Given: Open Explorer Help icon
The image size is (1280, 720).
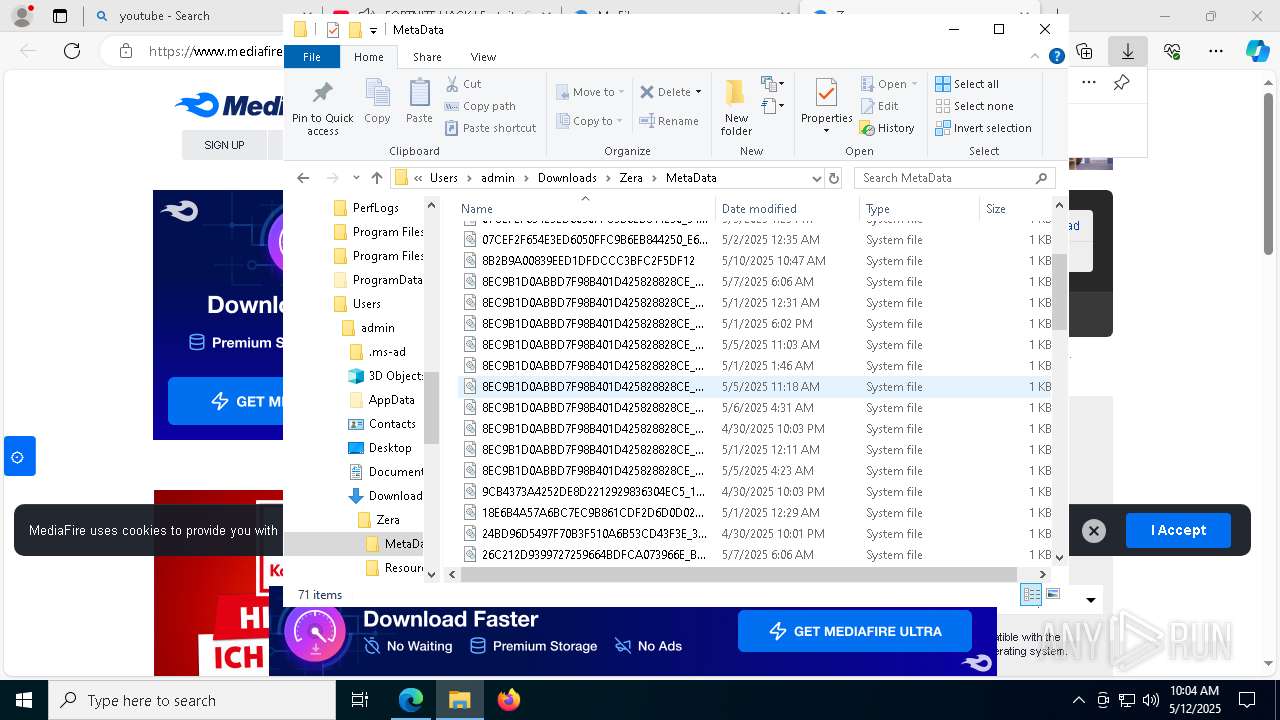Looking at the screenshot, I should (x=1056, y=57).
